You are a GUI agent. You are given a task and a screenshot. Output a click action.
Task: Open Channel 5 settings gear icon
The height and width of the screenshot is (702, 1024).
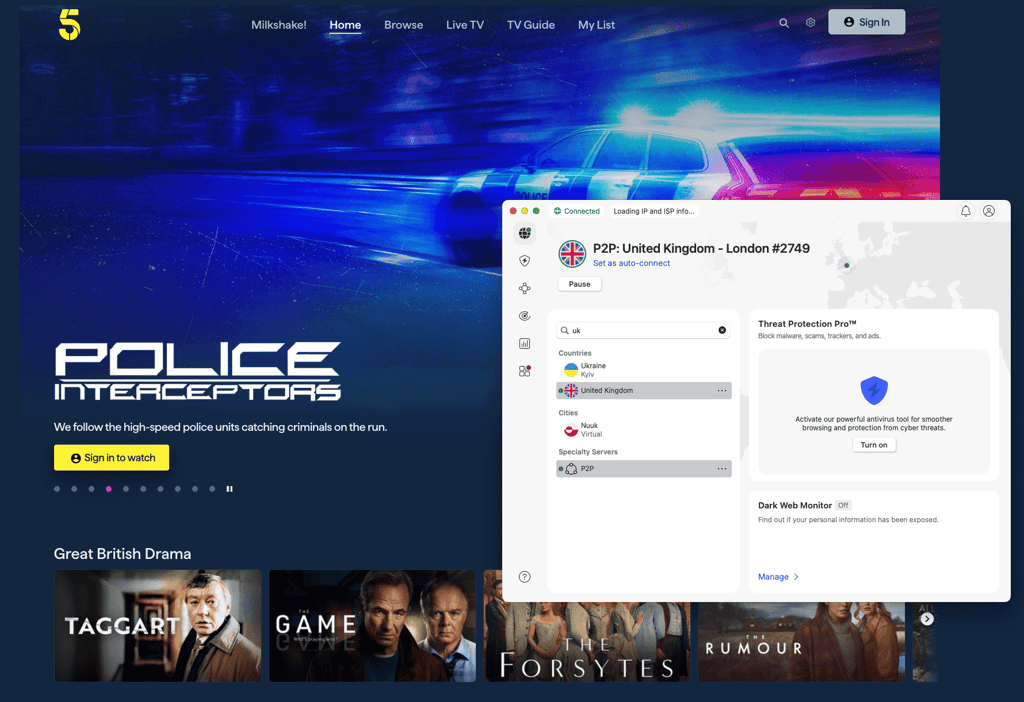[x=810, y=23]
